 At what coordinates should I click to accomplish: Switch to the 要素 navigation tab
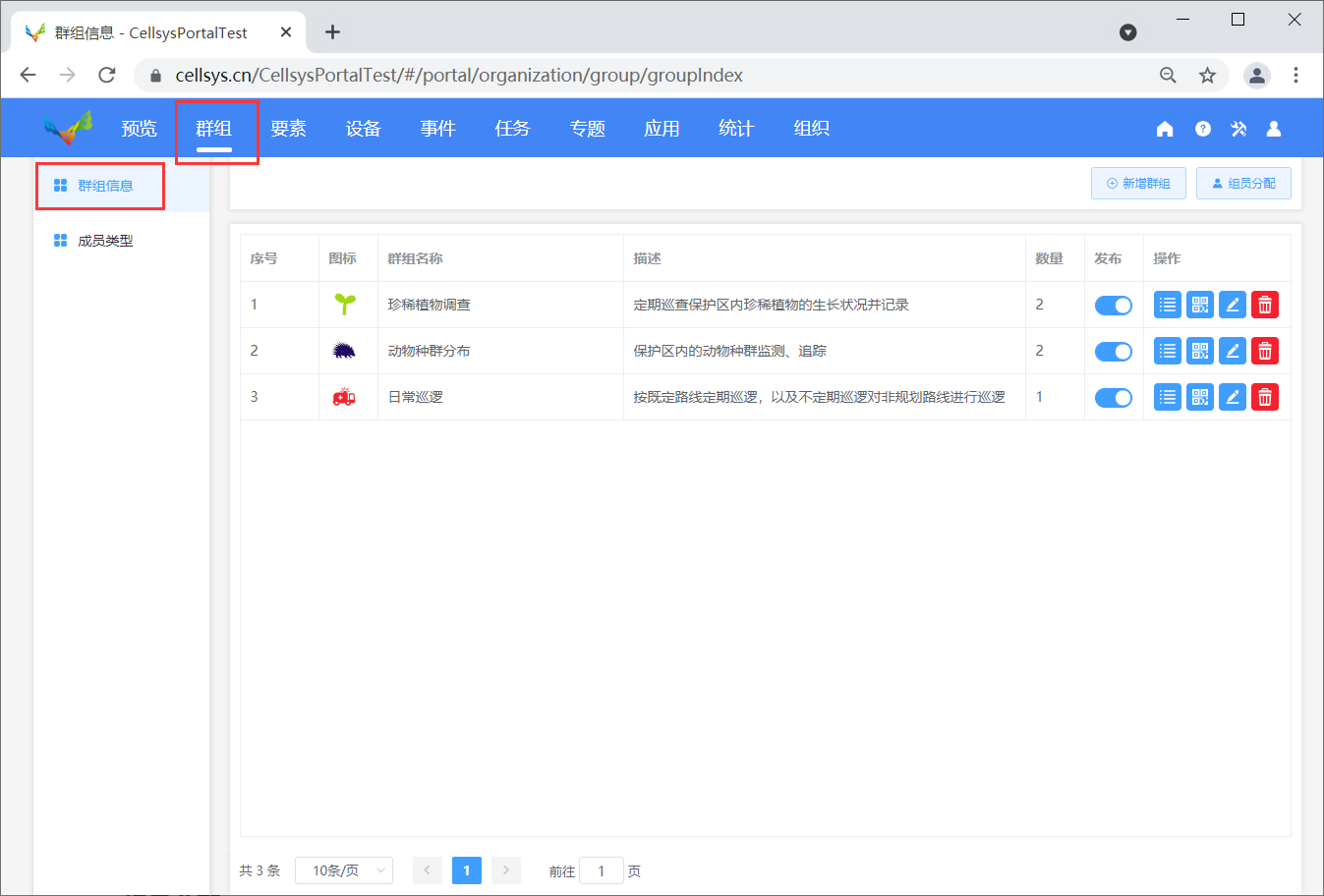click(288, 129)
